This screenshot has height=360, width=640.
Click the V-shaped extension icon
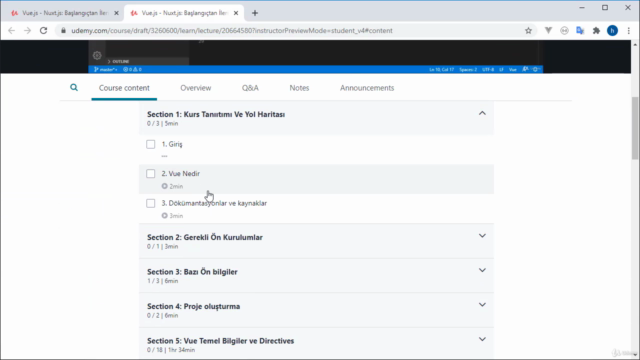point(548,31)
